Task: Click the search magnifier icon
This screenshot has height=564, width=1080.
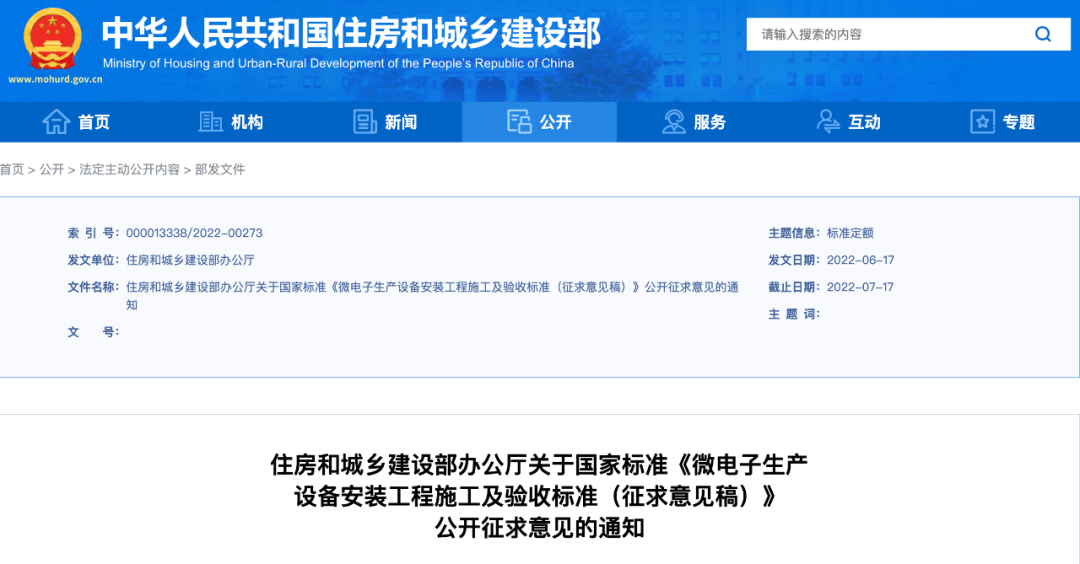Action: pos(1043,34)
